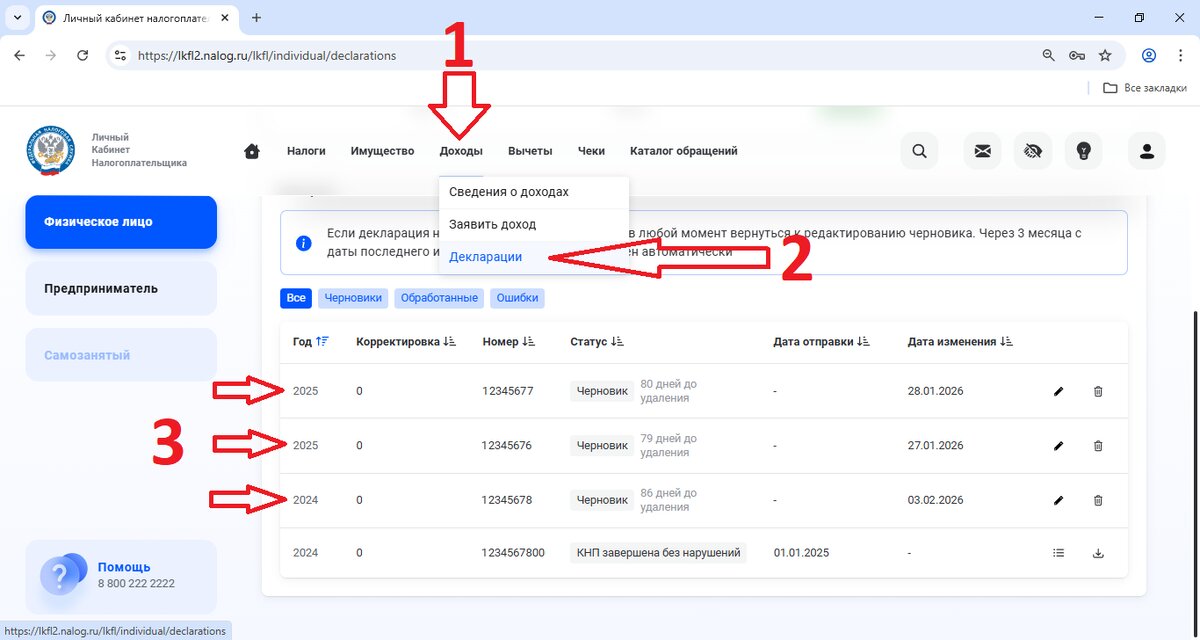Open Chrome three-dot menu
The height and width of the screenshot is (640, 1200).
[1180, 56]
